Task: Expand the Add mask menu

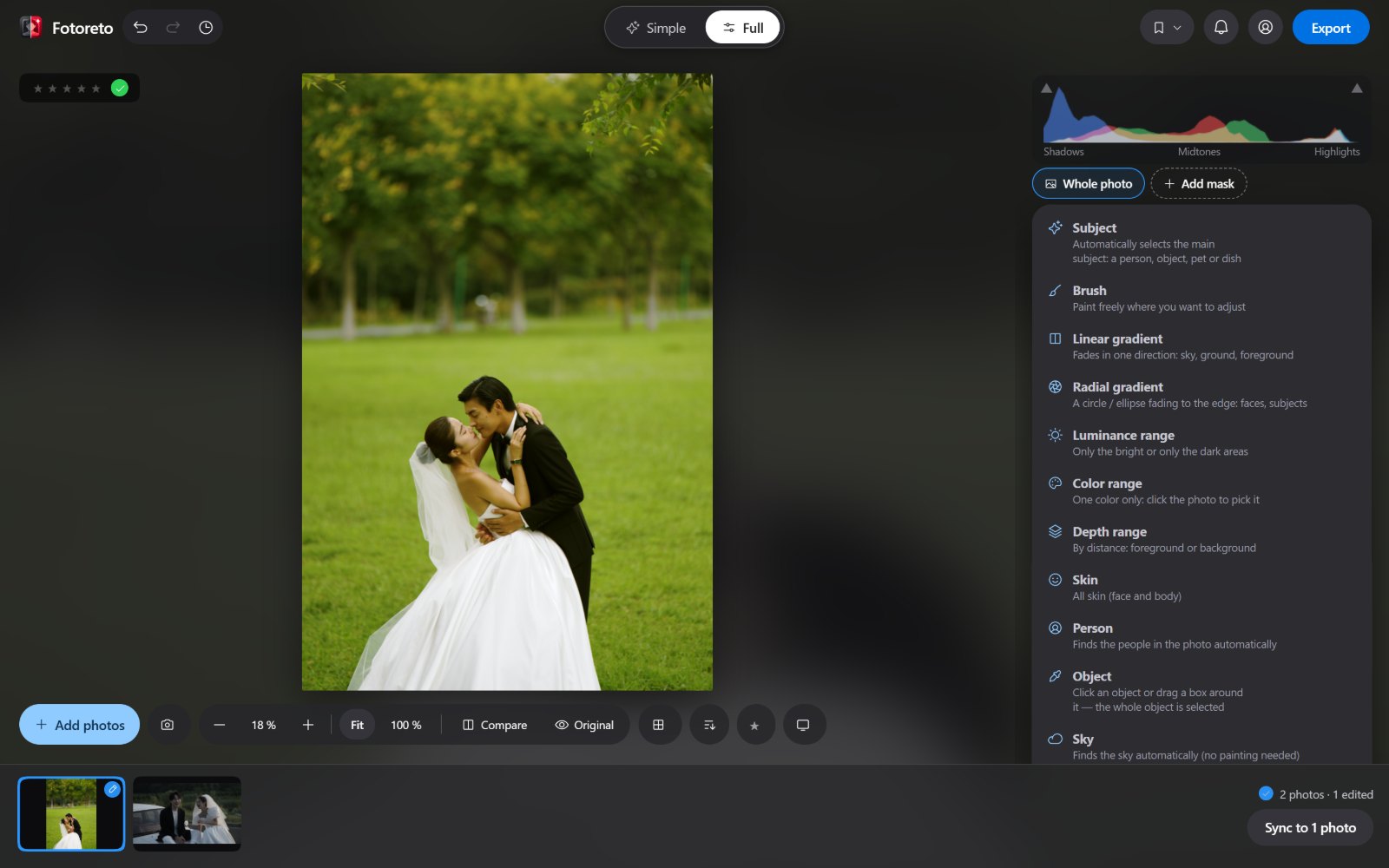Action: pos(1199,184)
